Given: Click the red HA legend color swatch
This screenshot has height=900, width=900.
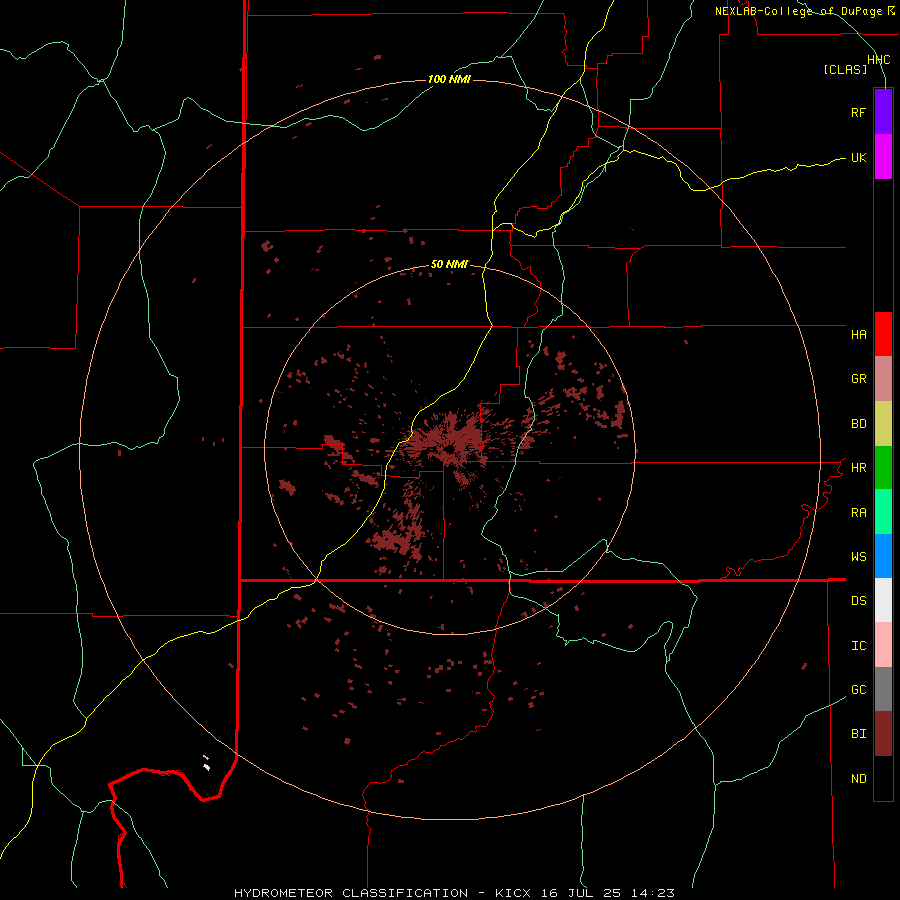Looking at the screenshot, I should tap(883, 334).
